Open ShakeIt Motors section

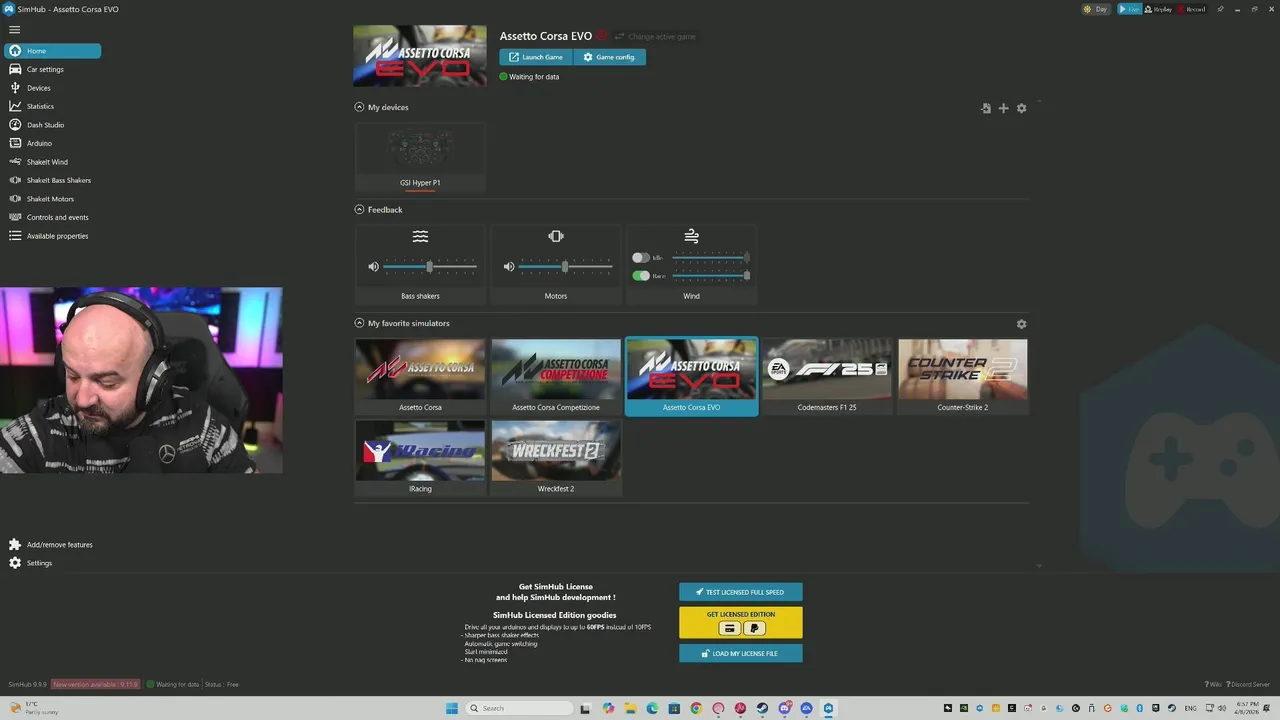pos(50,199)
